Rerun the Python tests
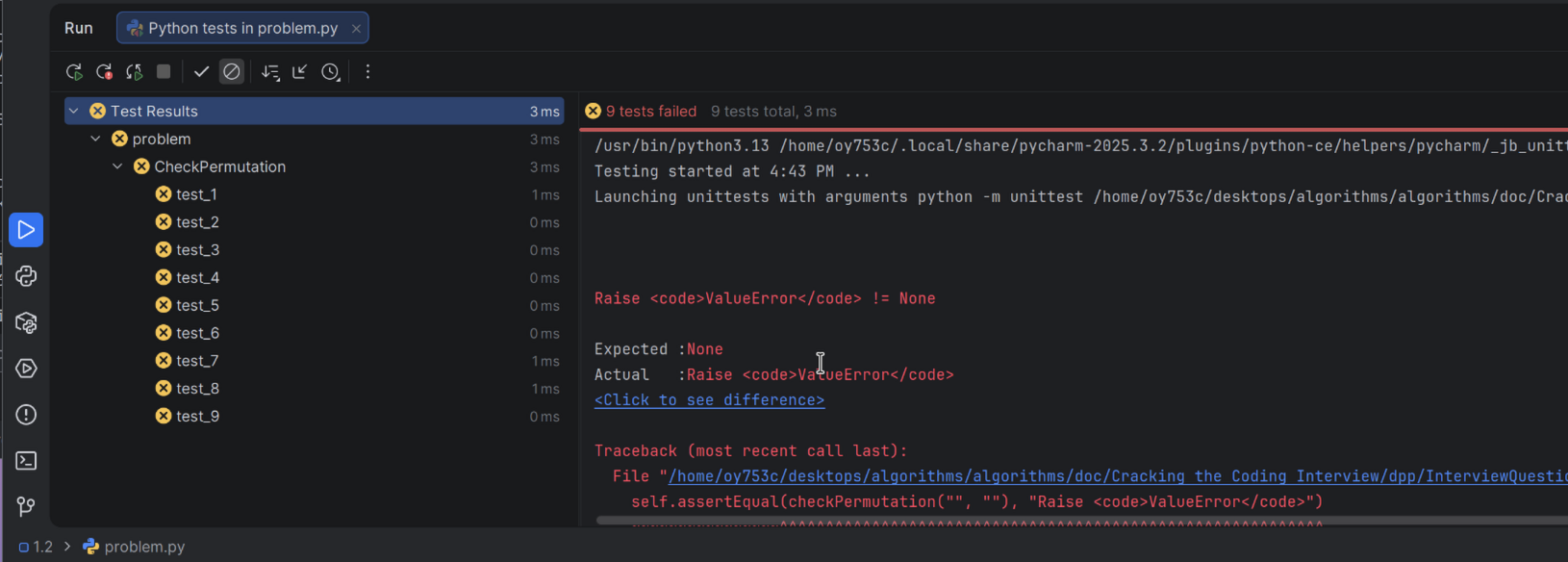This screenshot has width=1568, height=562. [74, 72]
